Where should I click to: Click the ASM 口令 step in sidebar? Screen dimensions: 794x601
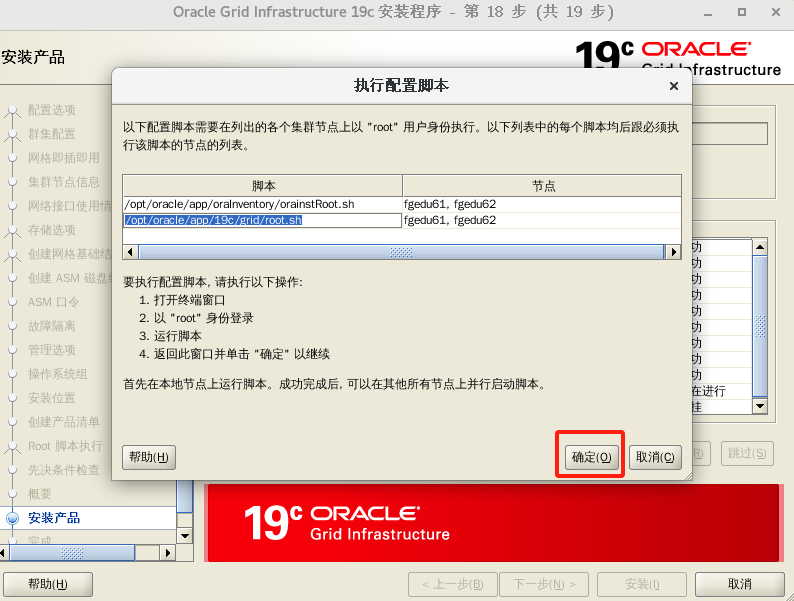pyautogui.click(x=54, y=302)
